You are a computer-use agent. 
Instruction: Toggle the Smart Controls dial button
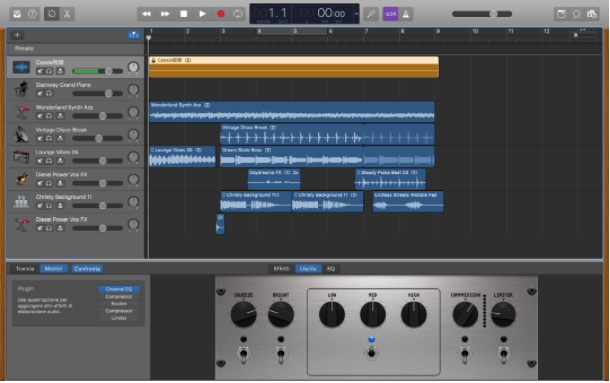coord(51,14)
